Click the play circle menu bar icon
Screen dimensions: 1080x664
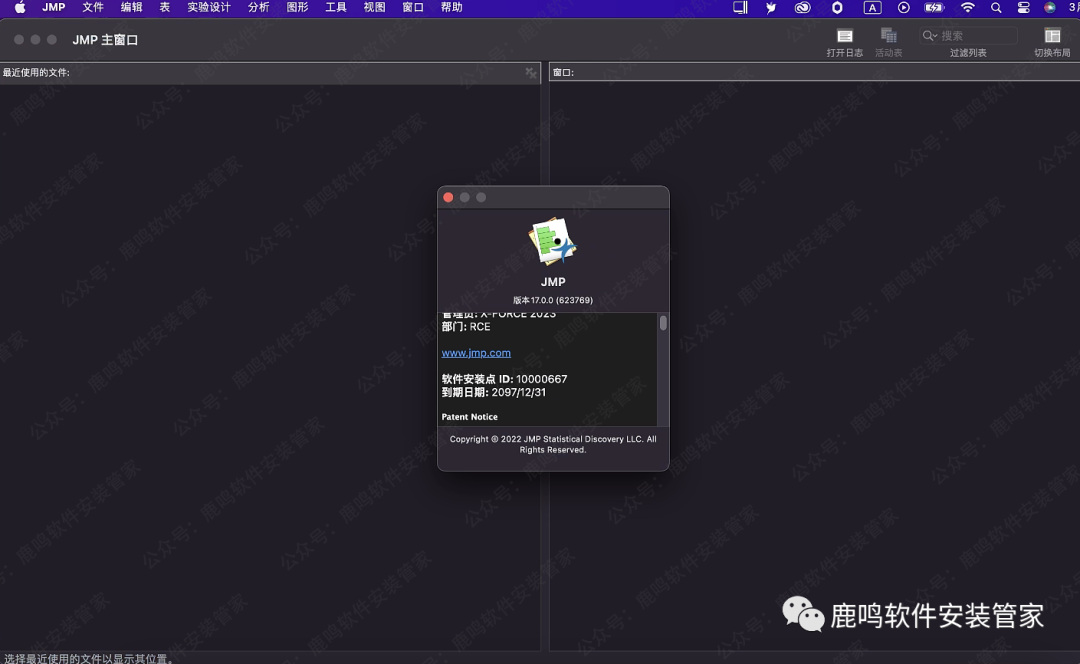[904, 8]
